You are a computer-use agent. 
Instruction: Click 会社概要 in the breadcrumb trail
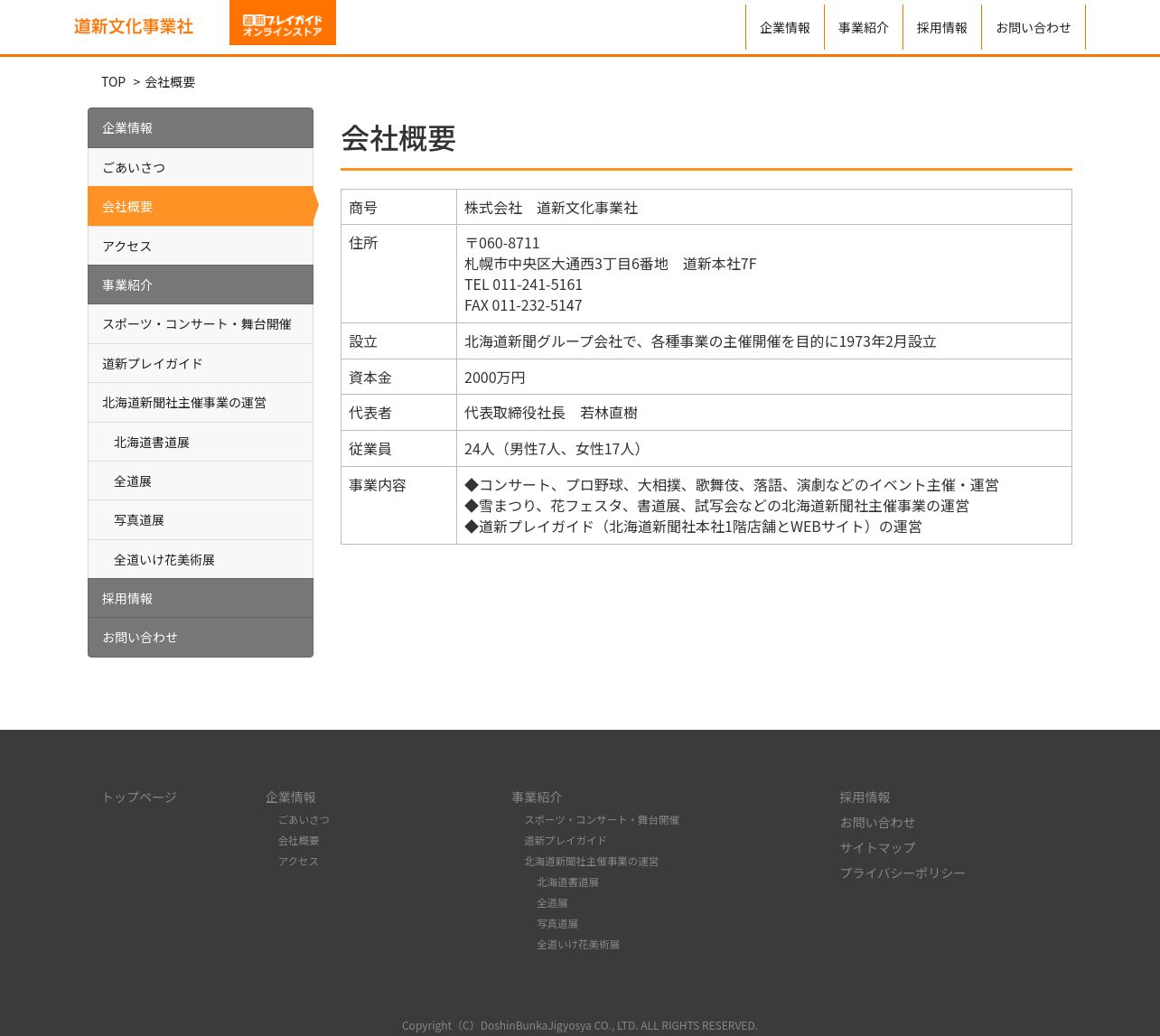pos(170,82)
